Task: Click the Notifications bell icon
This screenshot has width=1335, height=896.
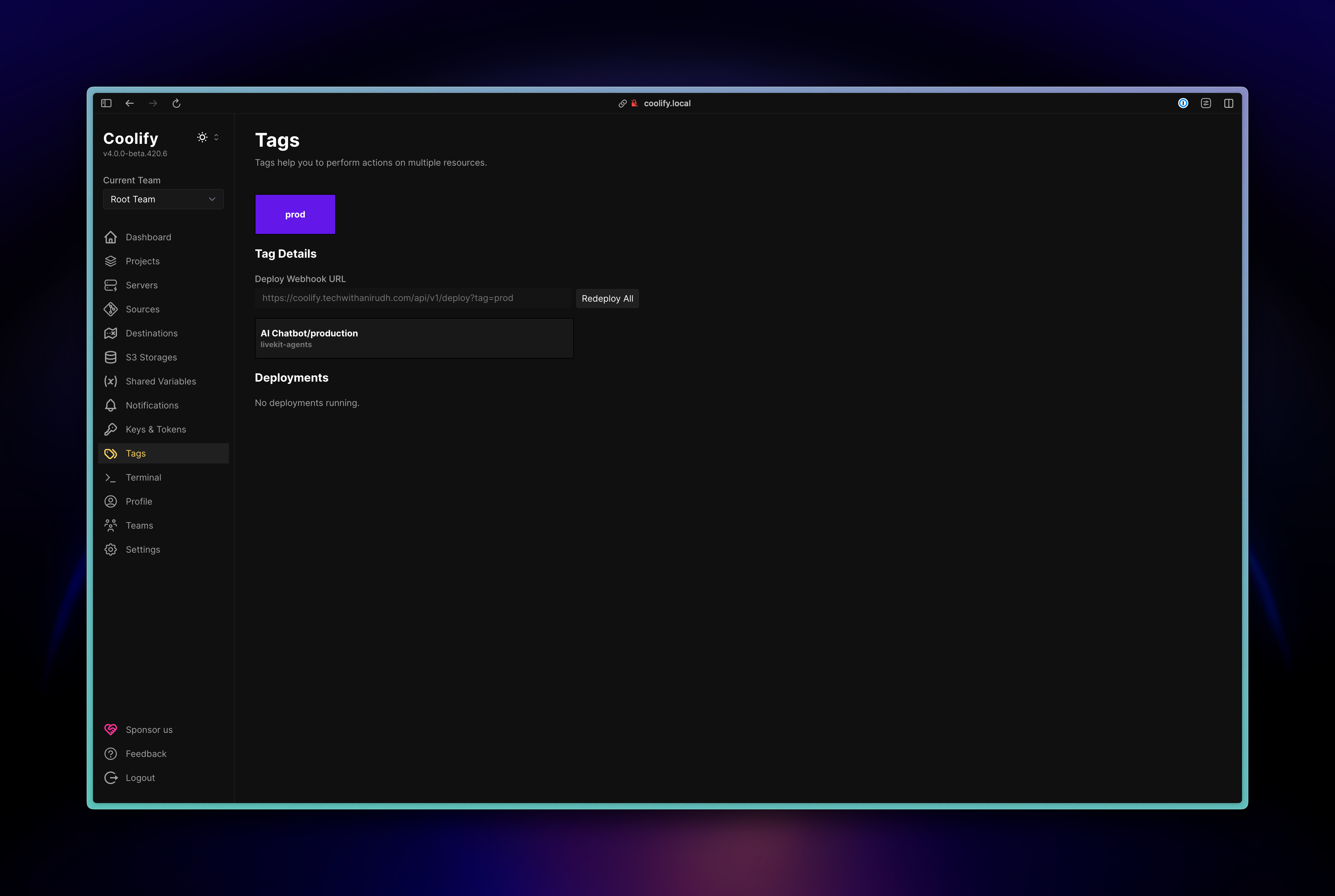Action: [110, 405]
